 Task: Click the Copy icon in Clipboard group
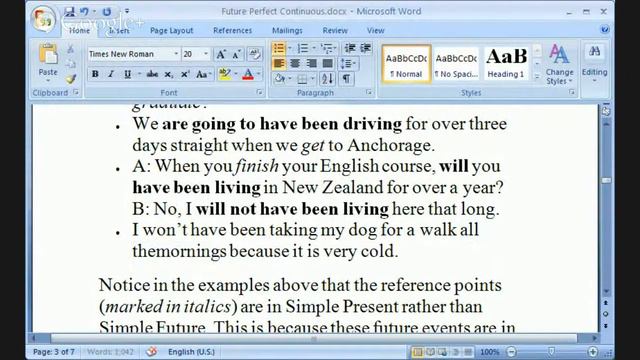[70, 64]
